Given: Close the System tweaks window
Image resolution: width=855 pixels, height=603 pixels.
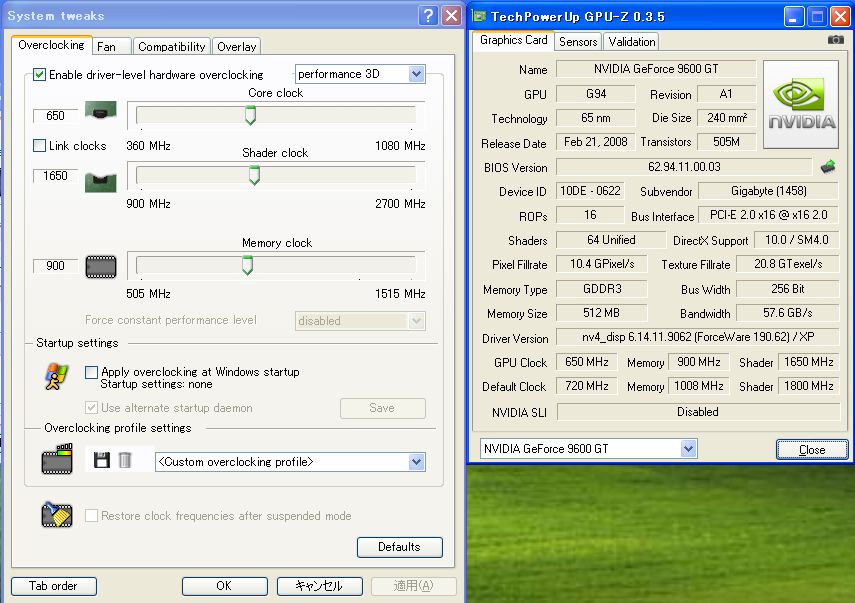Looking at the screenshot, I should click(451, 16).
